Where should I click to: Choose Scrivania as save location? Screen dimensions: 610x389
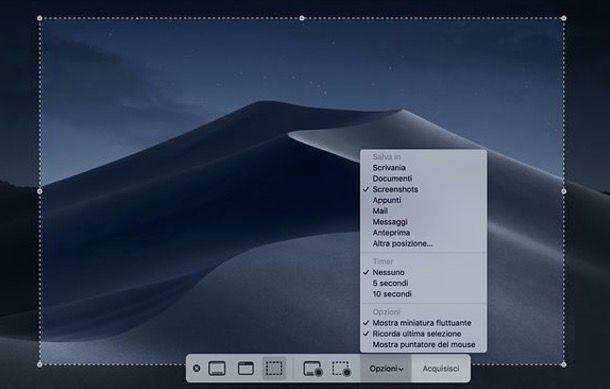tap(423, 168)
